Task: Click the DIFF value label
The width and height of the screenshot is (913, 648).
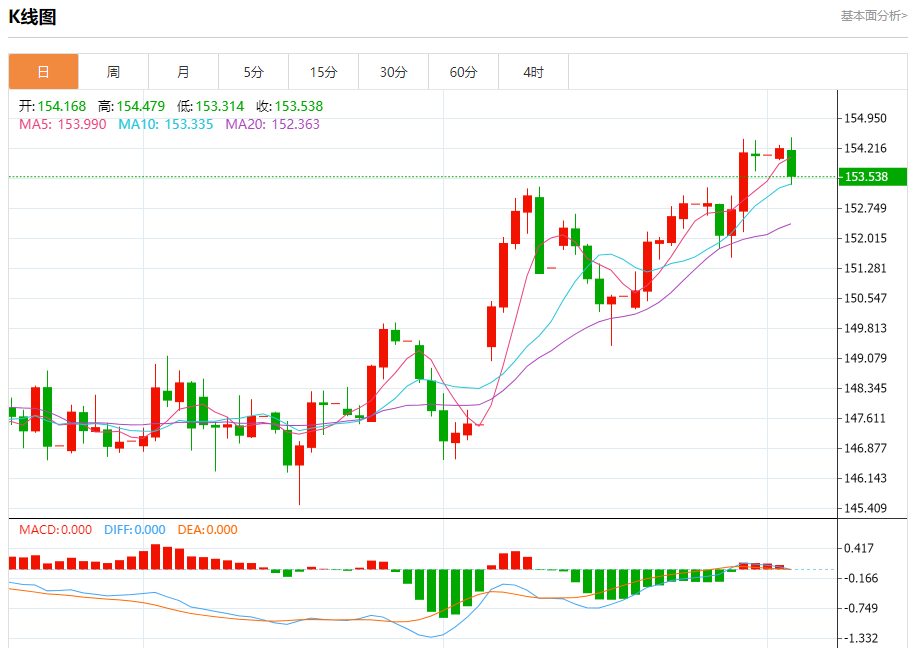Action: (135, 530)
